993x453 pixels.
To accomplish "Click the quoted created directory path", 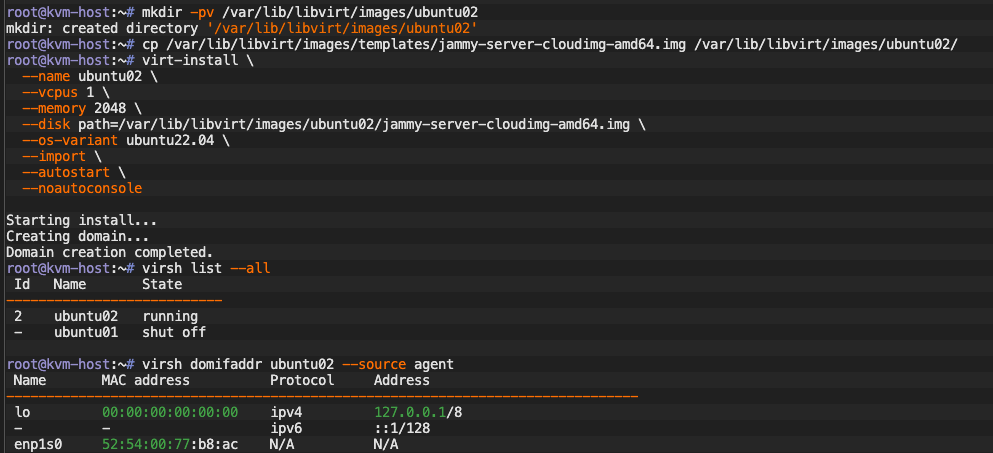I will point(342,28).
